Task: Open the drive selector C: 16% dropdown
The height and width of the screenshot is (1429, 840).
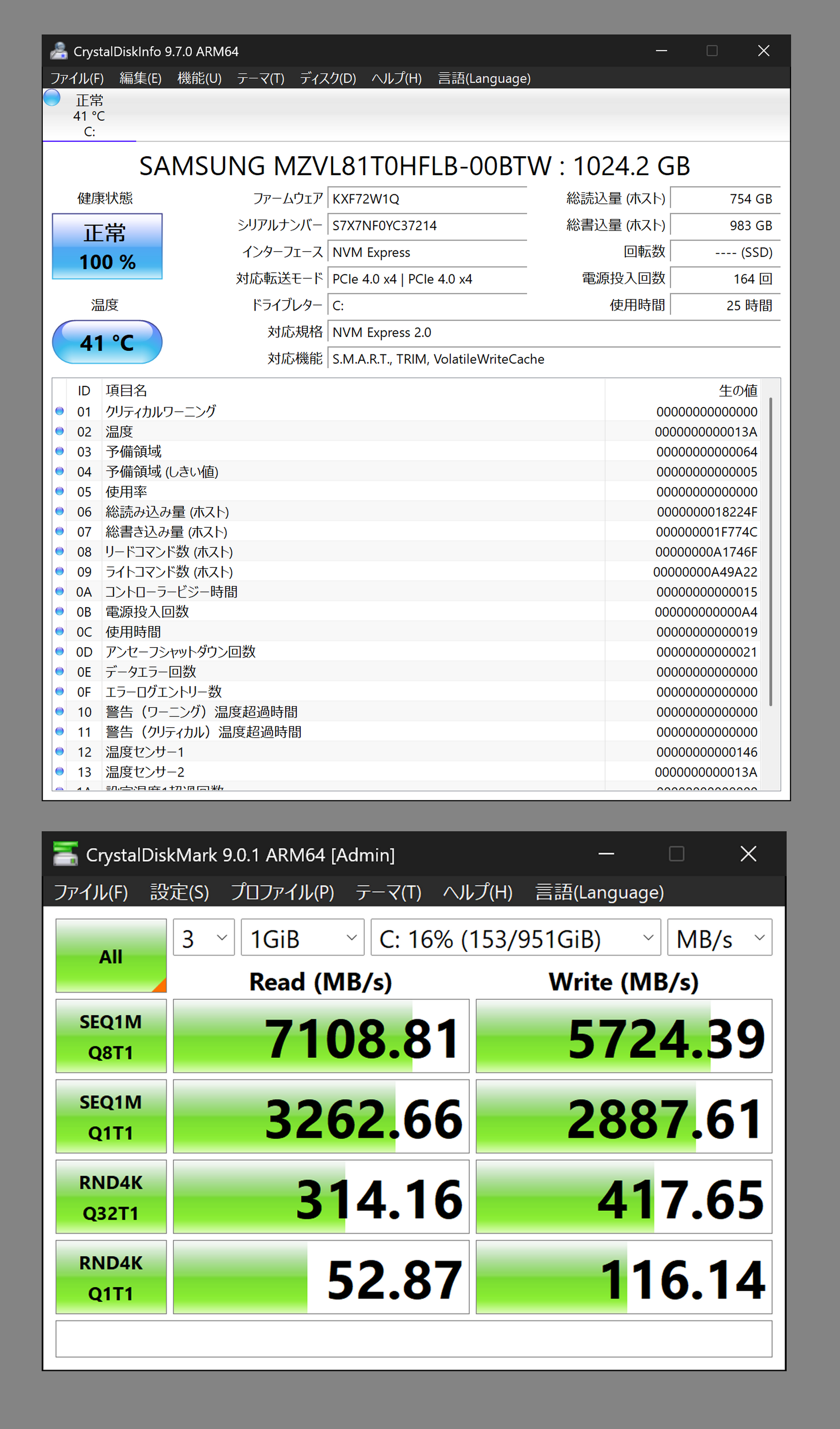Action: (x=515, y=939)
